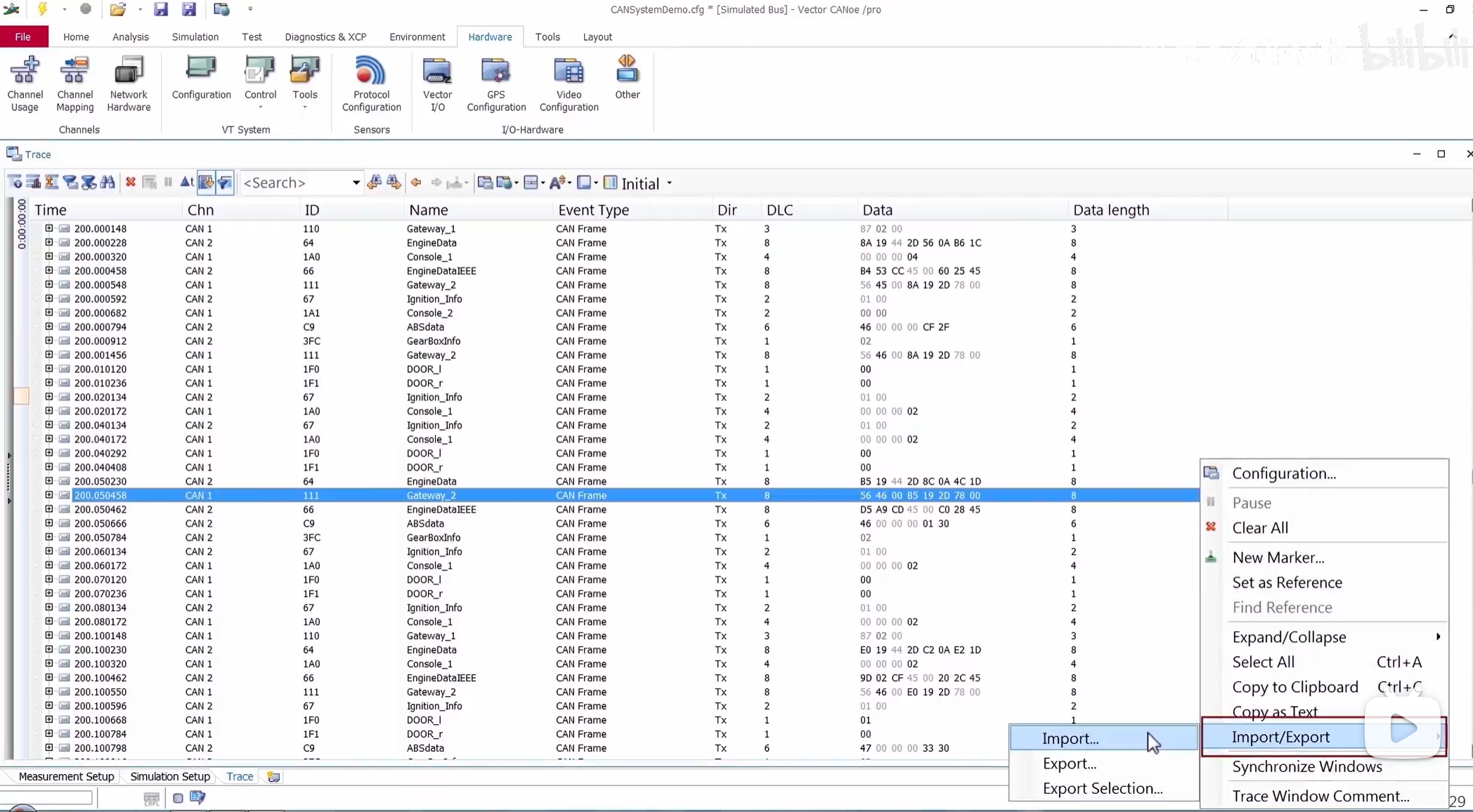The image size is (1473, 812).
Task: Toggle the highlighted scroll mode button
Action: 206,183
